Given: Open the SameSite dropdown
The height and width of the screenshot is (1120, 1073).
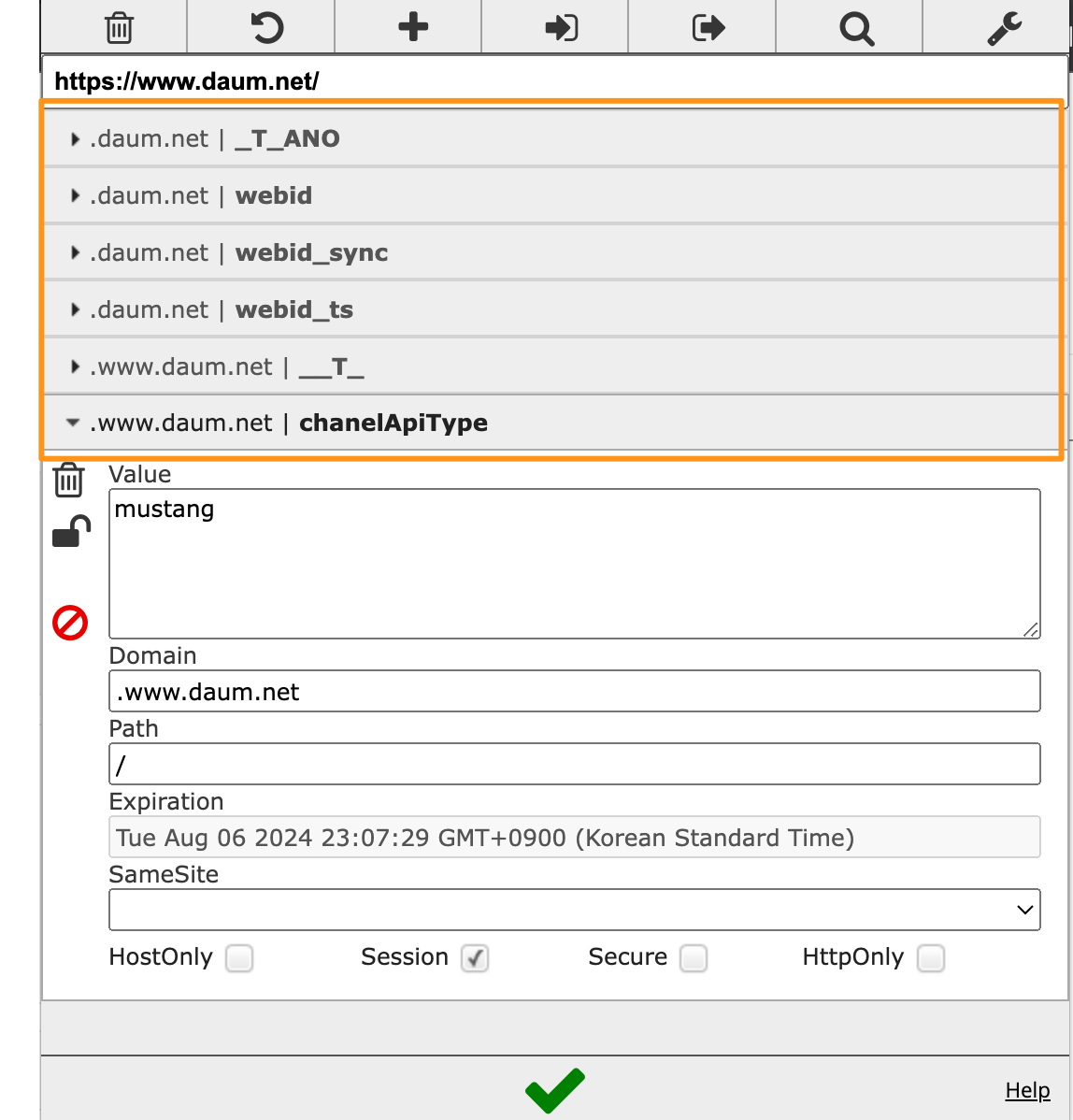Looking at the screenshot, I should point(574,910).
